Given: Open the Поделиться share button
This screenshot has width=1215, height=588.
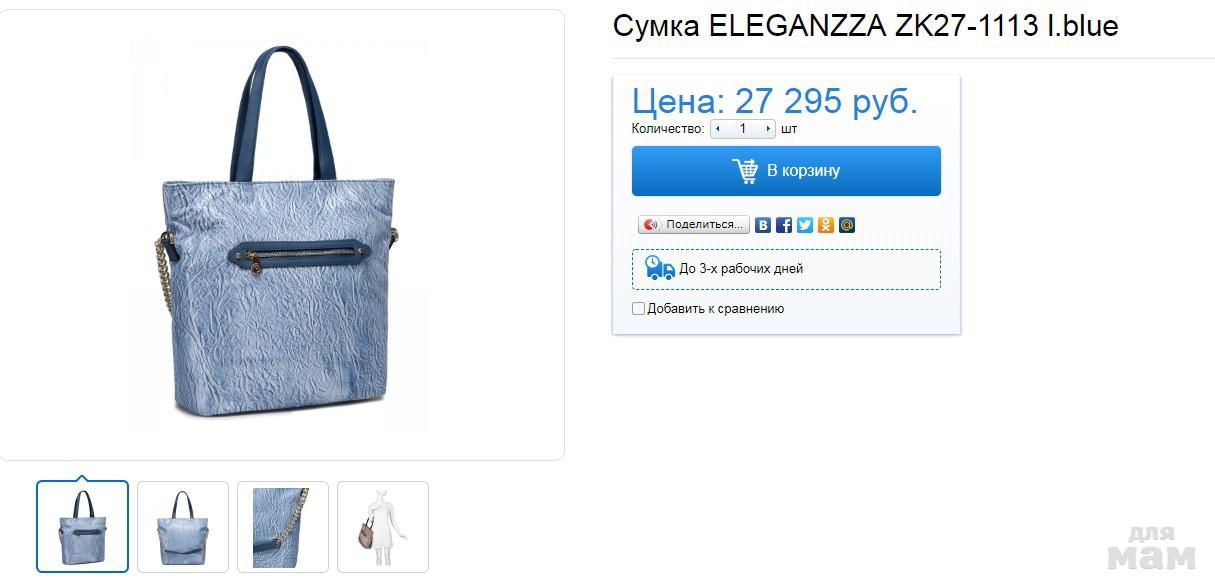Looking at the screenshot, I should [x=694, y=225].
